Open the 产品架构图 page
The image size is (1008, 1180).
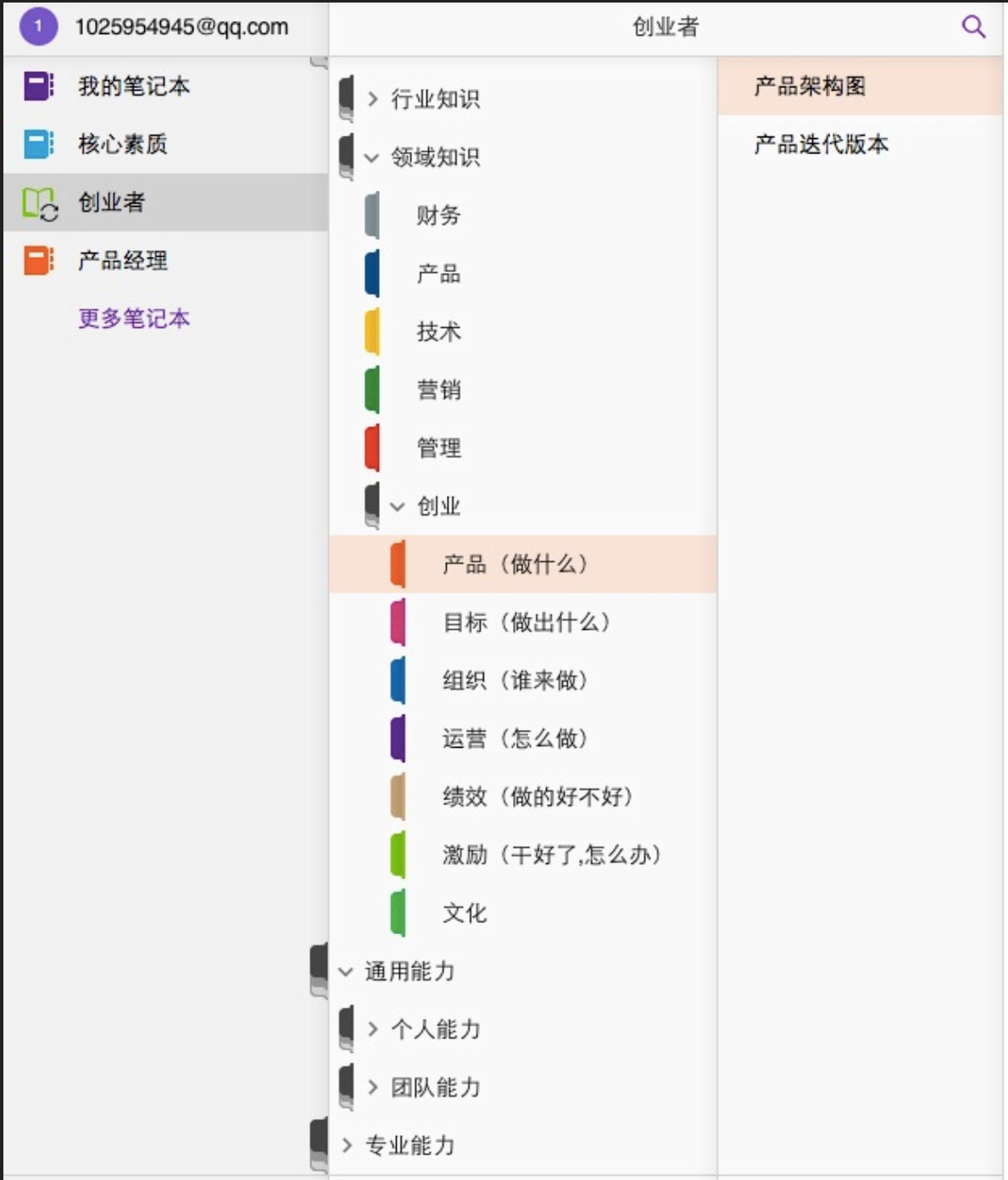(x=860, y=86)
